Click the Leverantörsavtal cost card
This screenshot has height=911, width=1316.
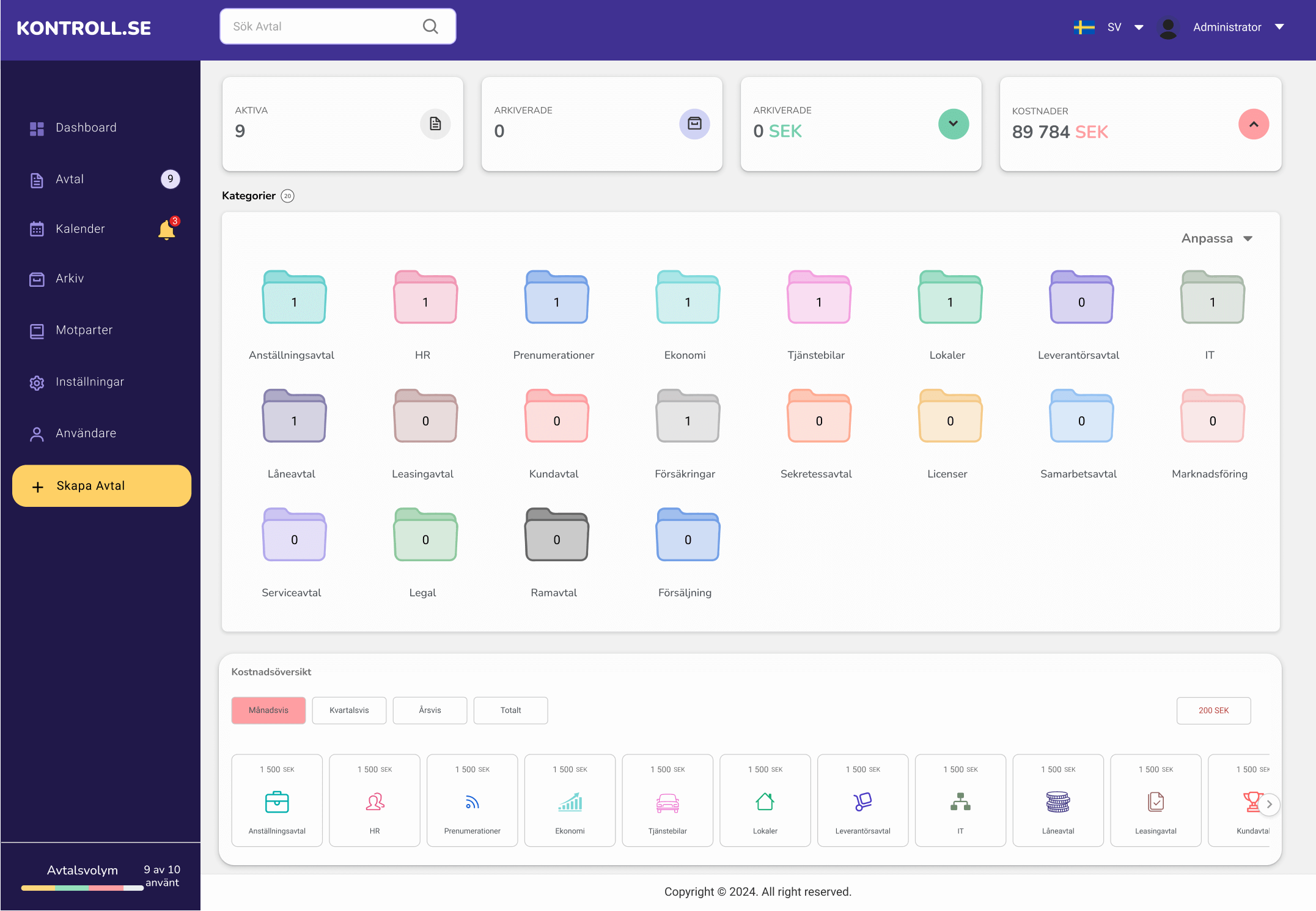[x=863, y=800]
